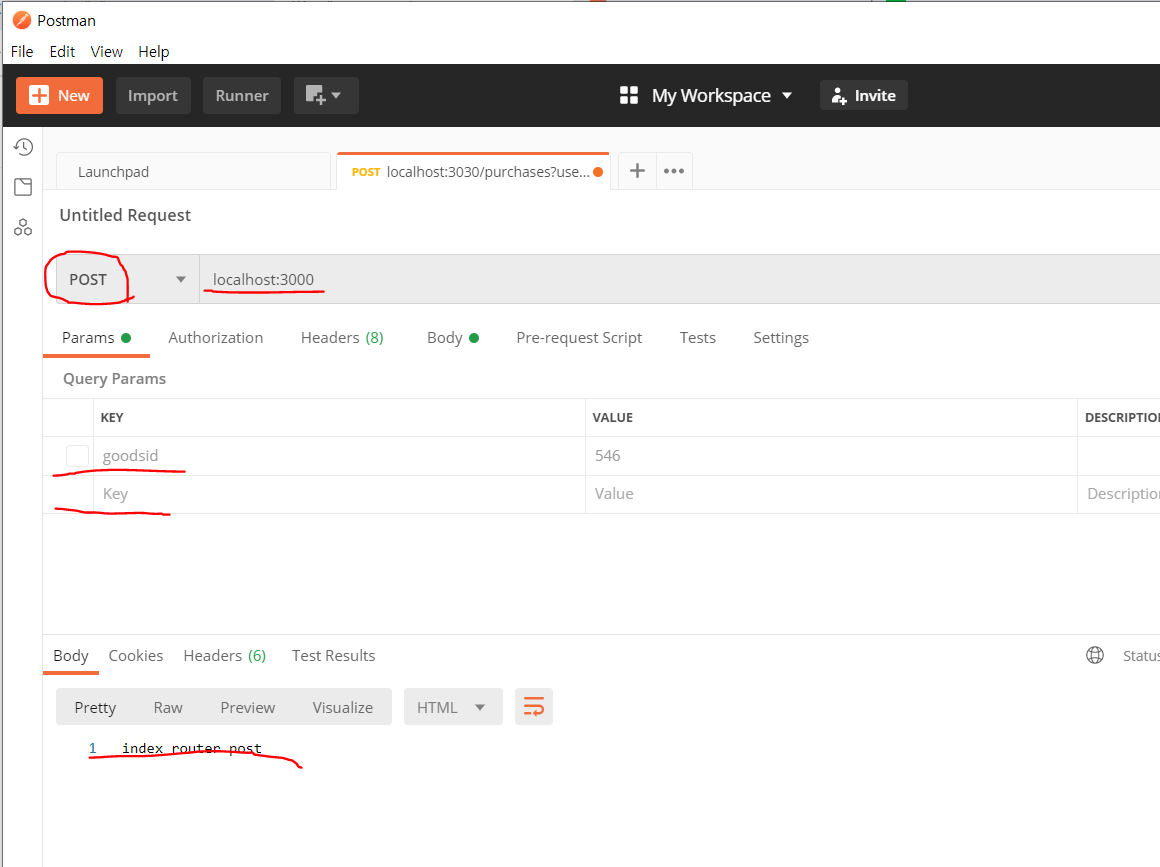
Task: Click the 'index router post' response line
Action: (192, 748)
